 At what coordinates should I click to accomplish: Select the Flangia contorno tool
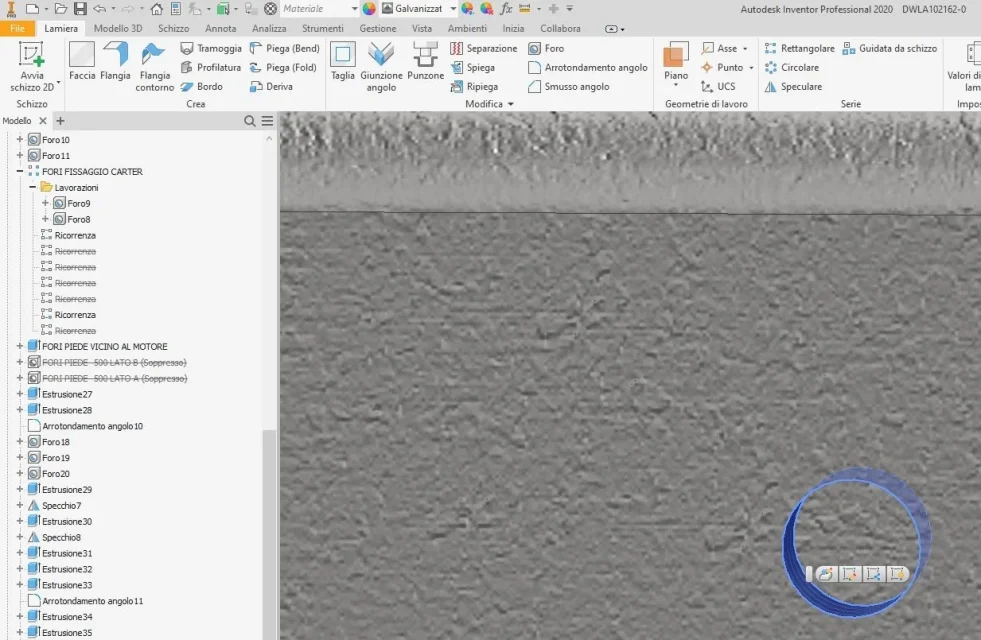(x=155, y=67)
